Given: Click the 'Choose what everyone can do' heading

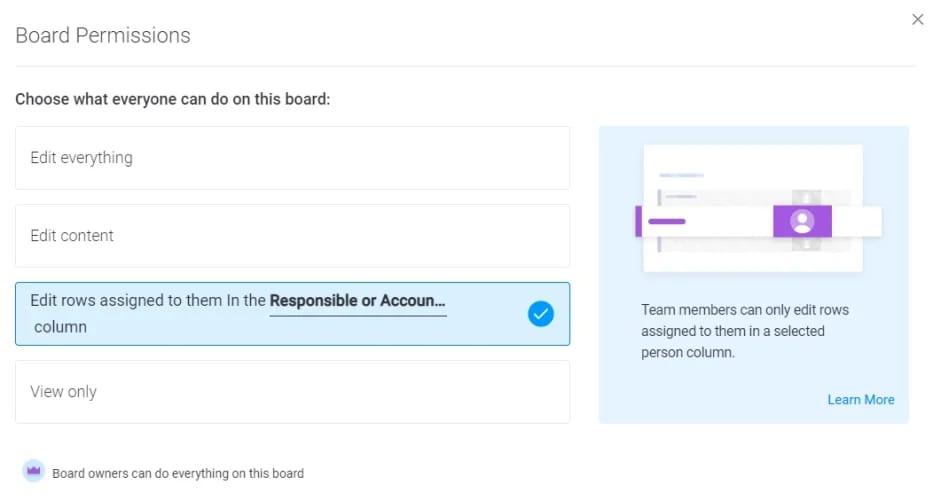Looking at the screenshot, I should [x=173, y=100].
